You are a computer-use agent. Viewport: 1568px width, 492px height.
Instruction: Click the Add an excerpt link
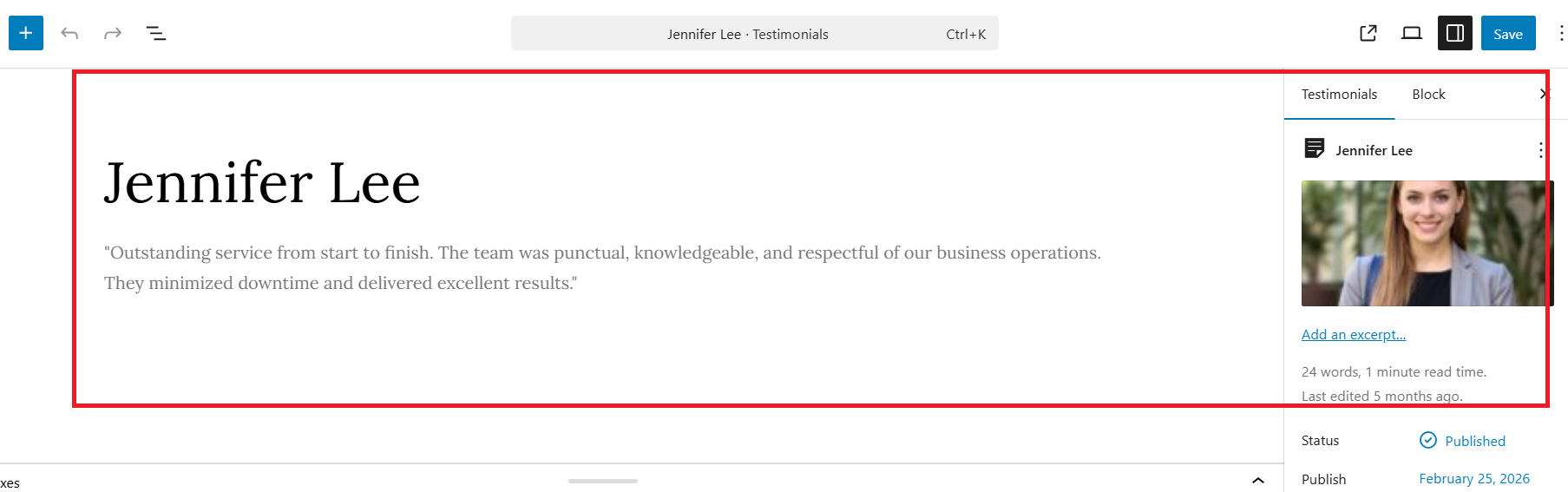1354,335
